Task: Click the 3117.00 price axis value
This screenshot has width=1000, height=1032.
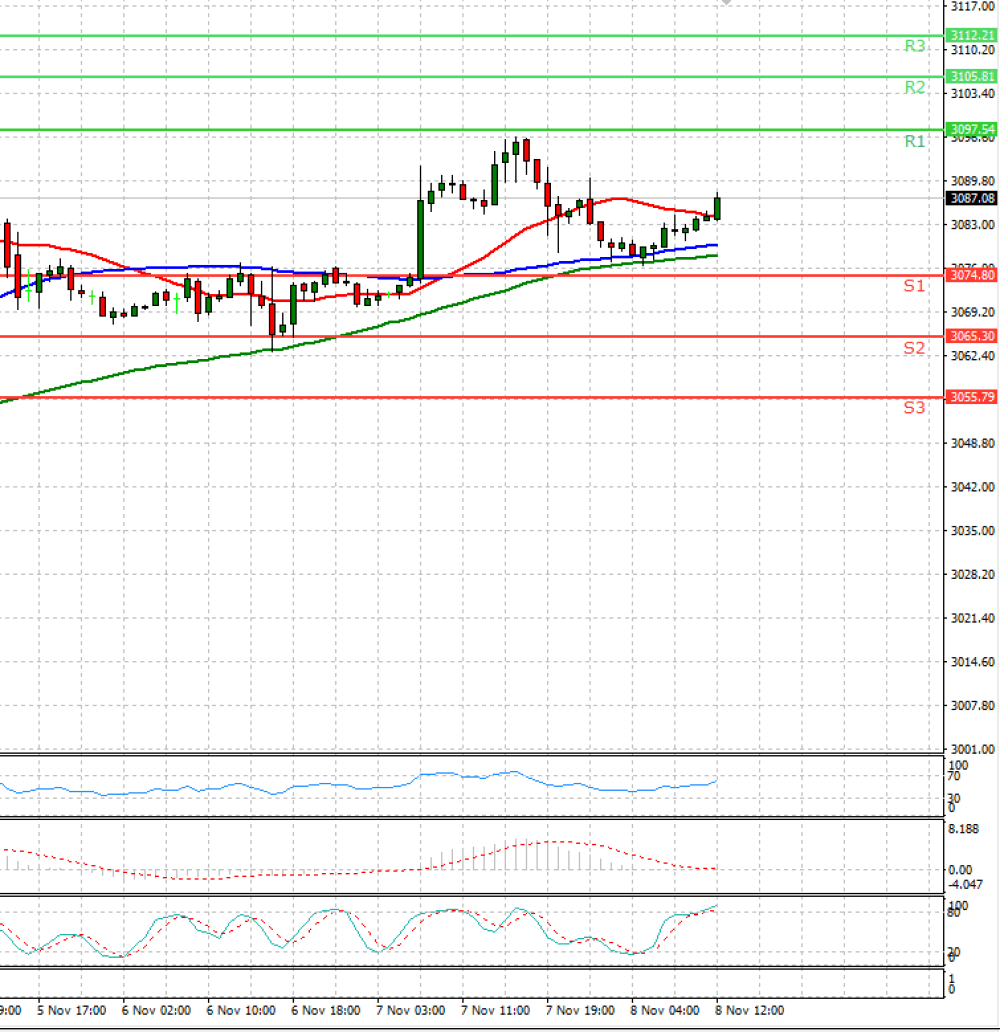Action: 973,7
